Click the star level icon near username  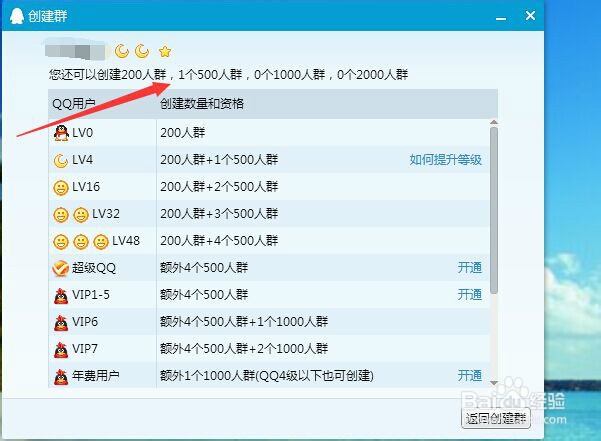165,51
